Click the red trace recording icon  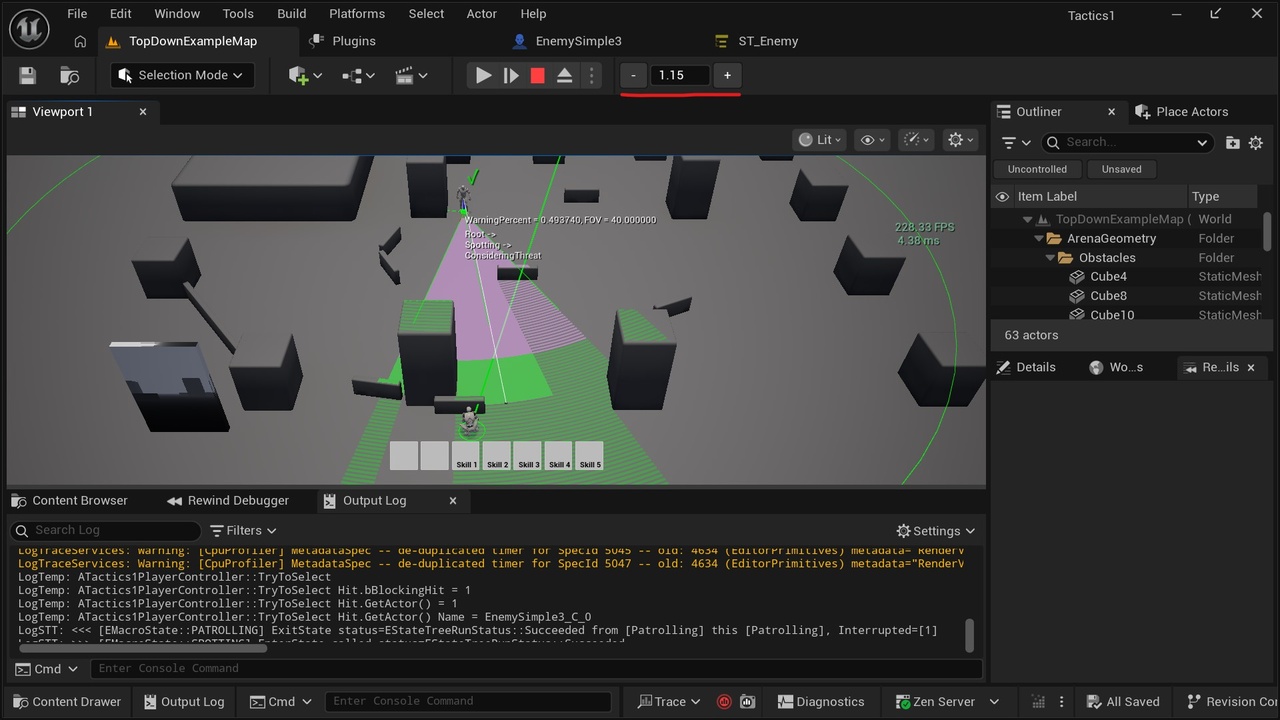point(724,702)
